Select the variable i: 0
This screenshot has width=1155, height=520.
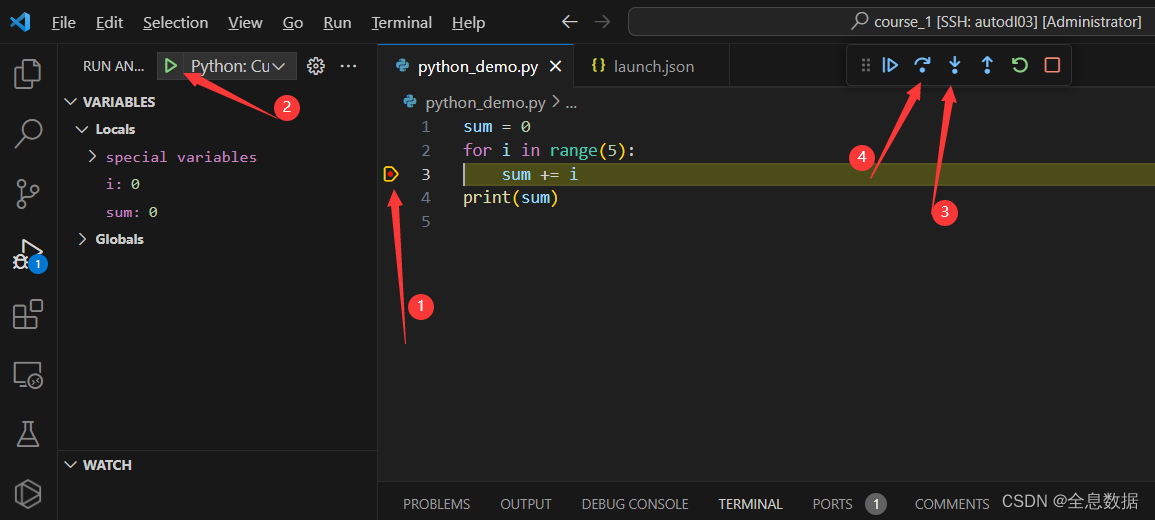[x=122, y=184]
